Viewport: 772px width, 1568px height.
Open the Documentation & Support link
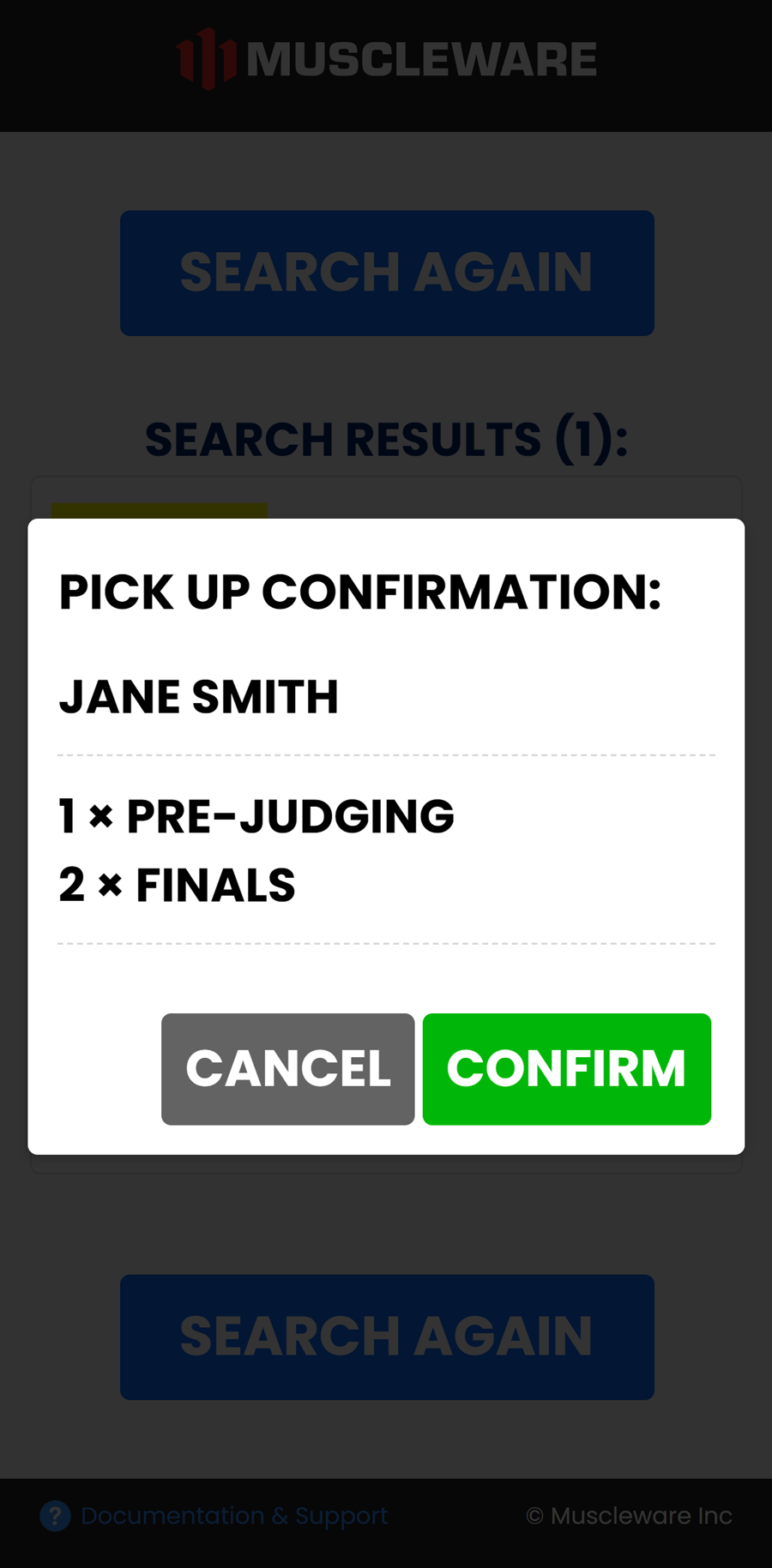(x=234, y=1516)
